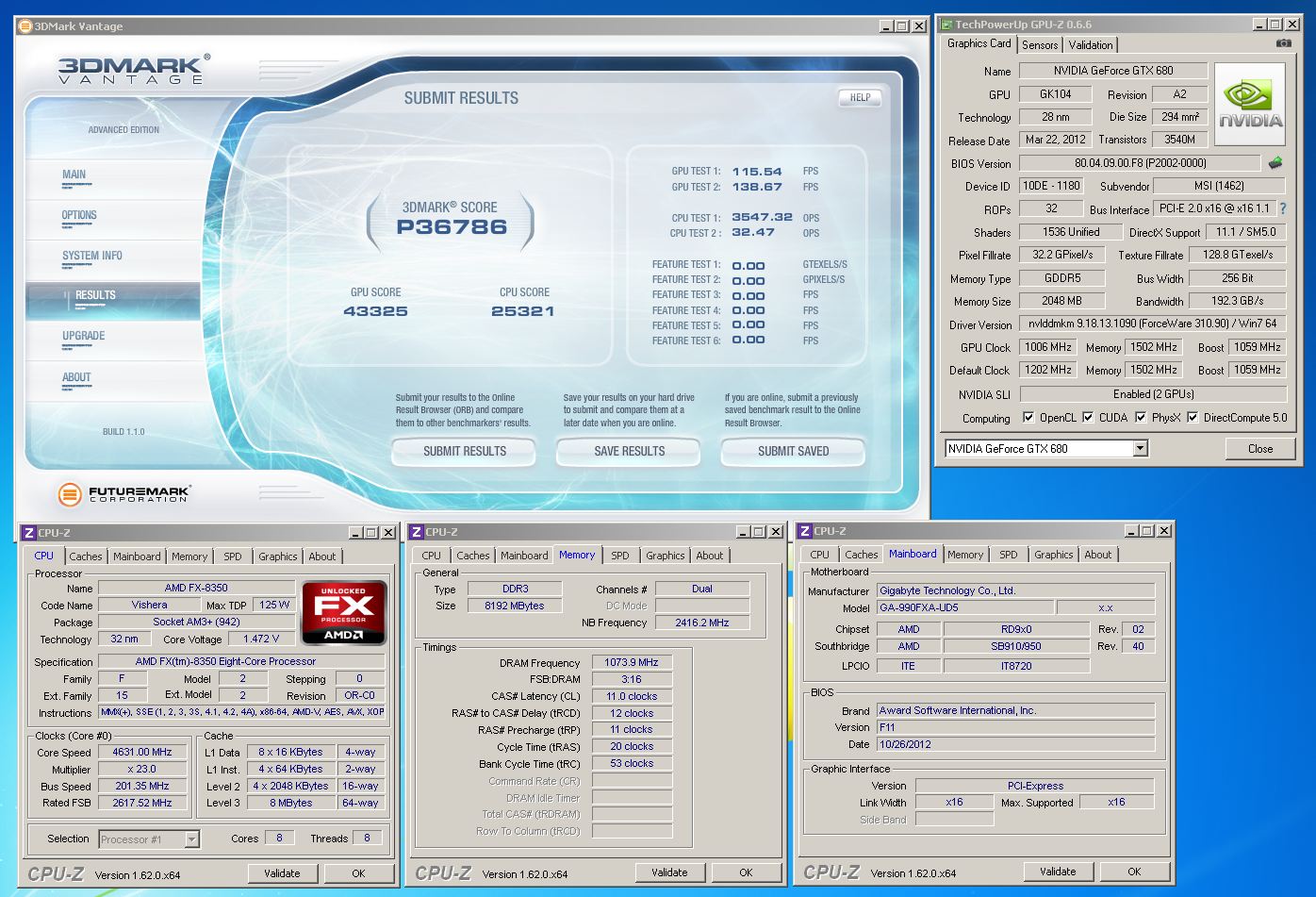Select Options in the 3DMark sidebar
Screen dimensions: 1316x897
(79, 215)
